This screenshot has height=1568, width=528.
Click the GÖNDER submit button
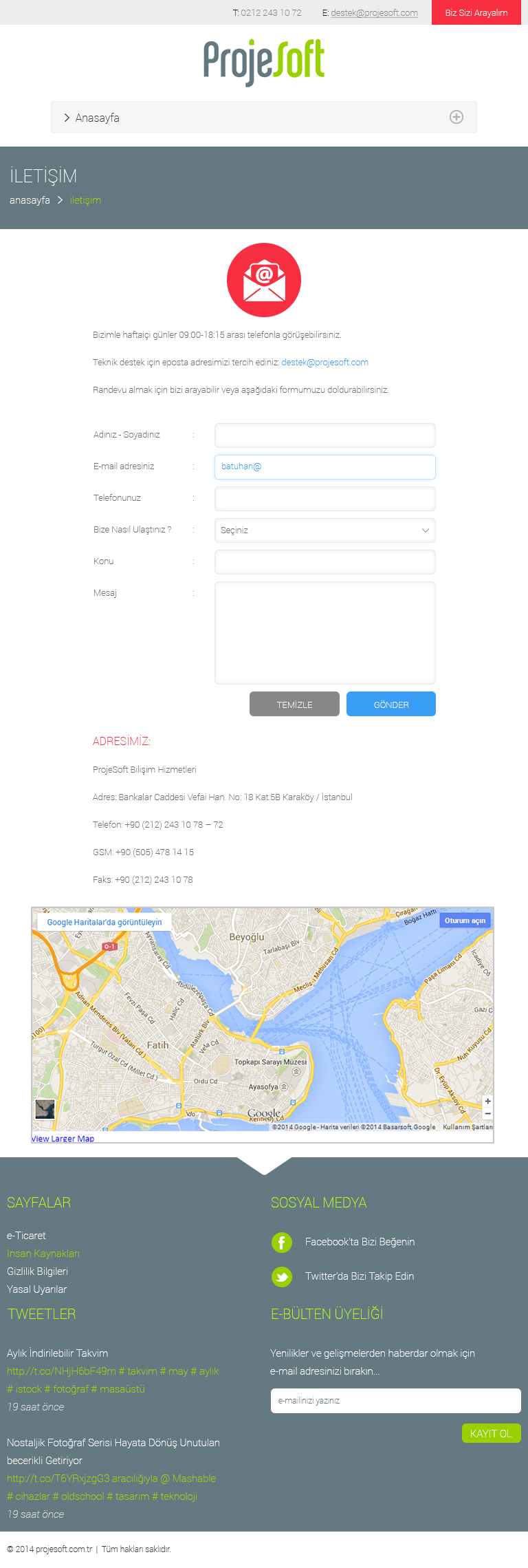coord(390,705)
